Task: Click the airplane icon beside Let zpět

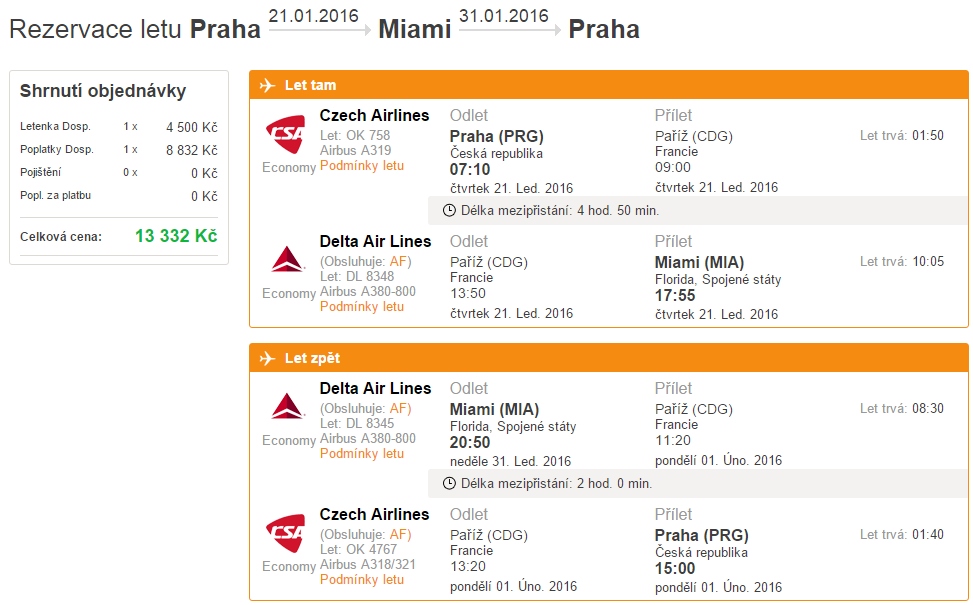Action: tap(267, 358)
